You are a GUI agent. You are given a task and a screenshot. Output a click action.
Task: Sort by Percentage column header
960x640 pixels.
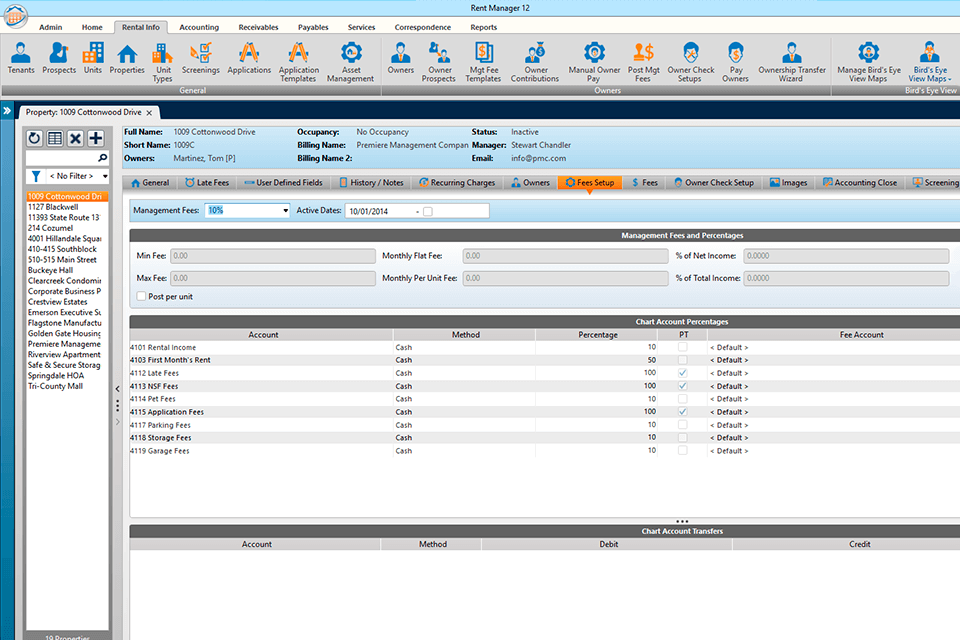pyautogui.click(x=598, y=334)
